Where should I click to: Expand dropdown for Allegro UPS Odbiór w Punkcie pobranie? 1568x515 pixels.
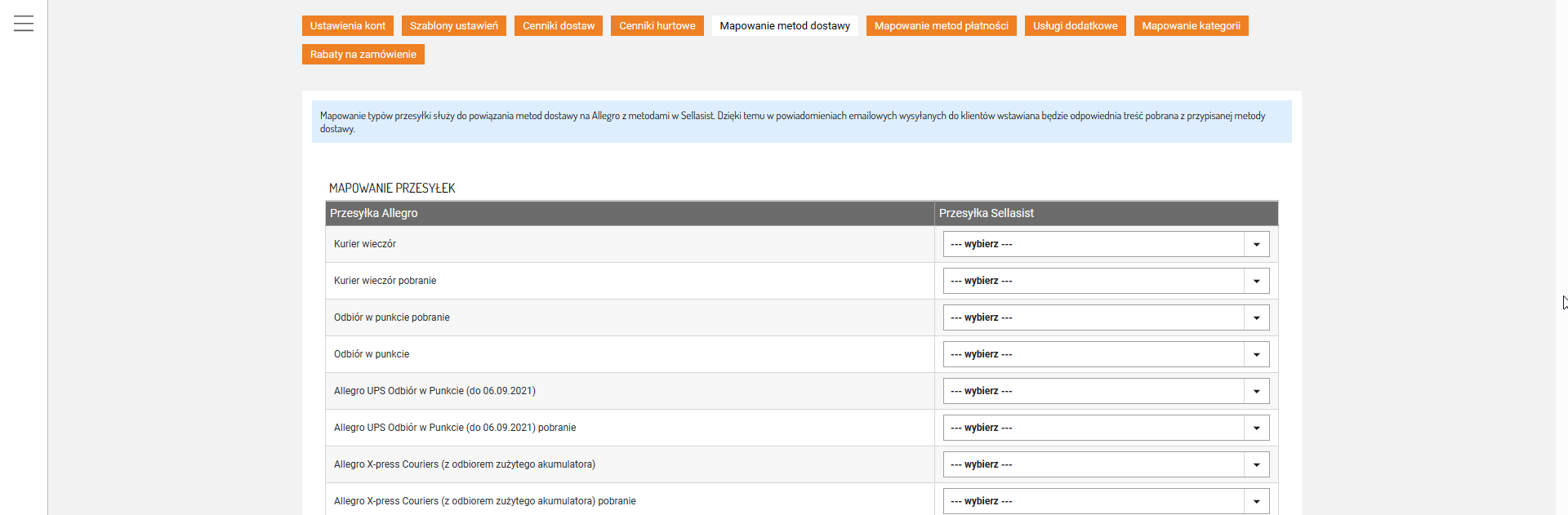tap(1107, 428)
